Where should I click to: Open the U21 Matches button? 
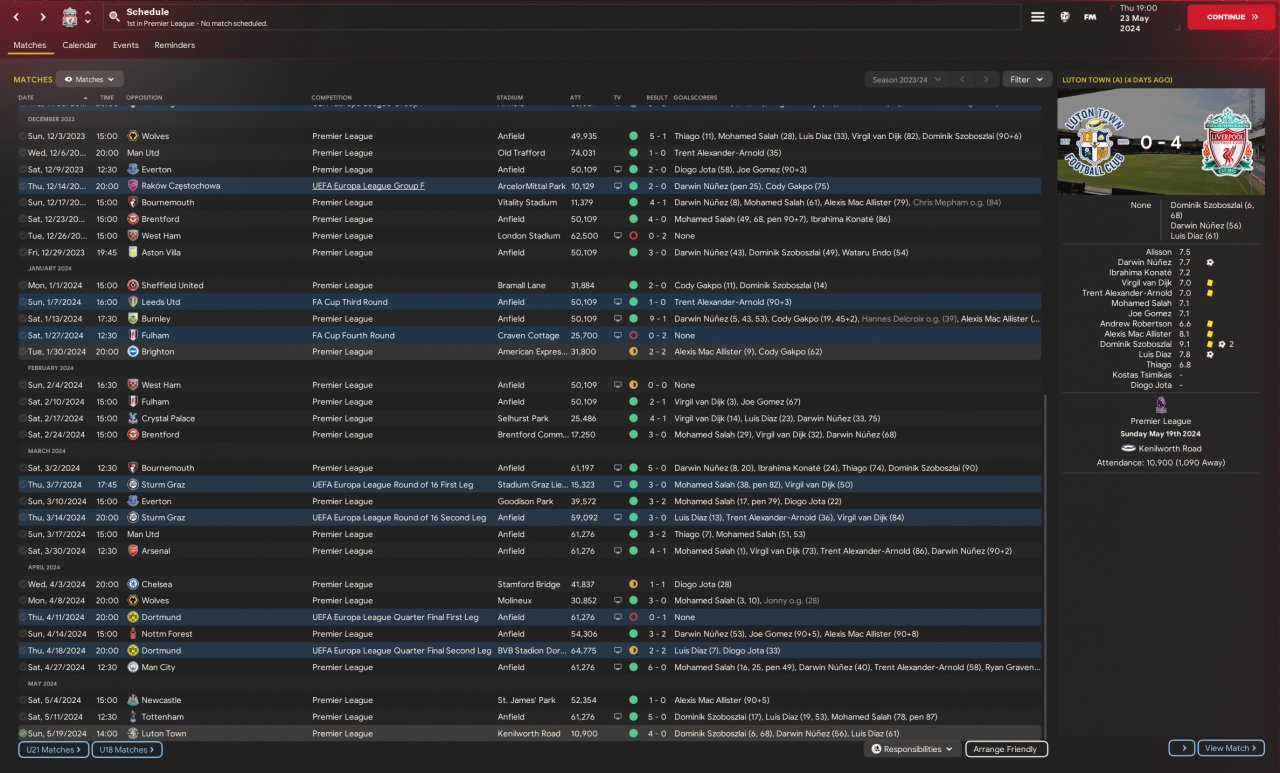click(51, 749)
